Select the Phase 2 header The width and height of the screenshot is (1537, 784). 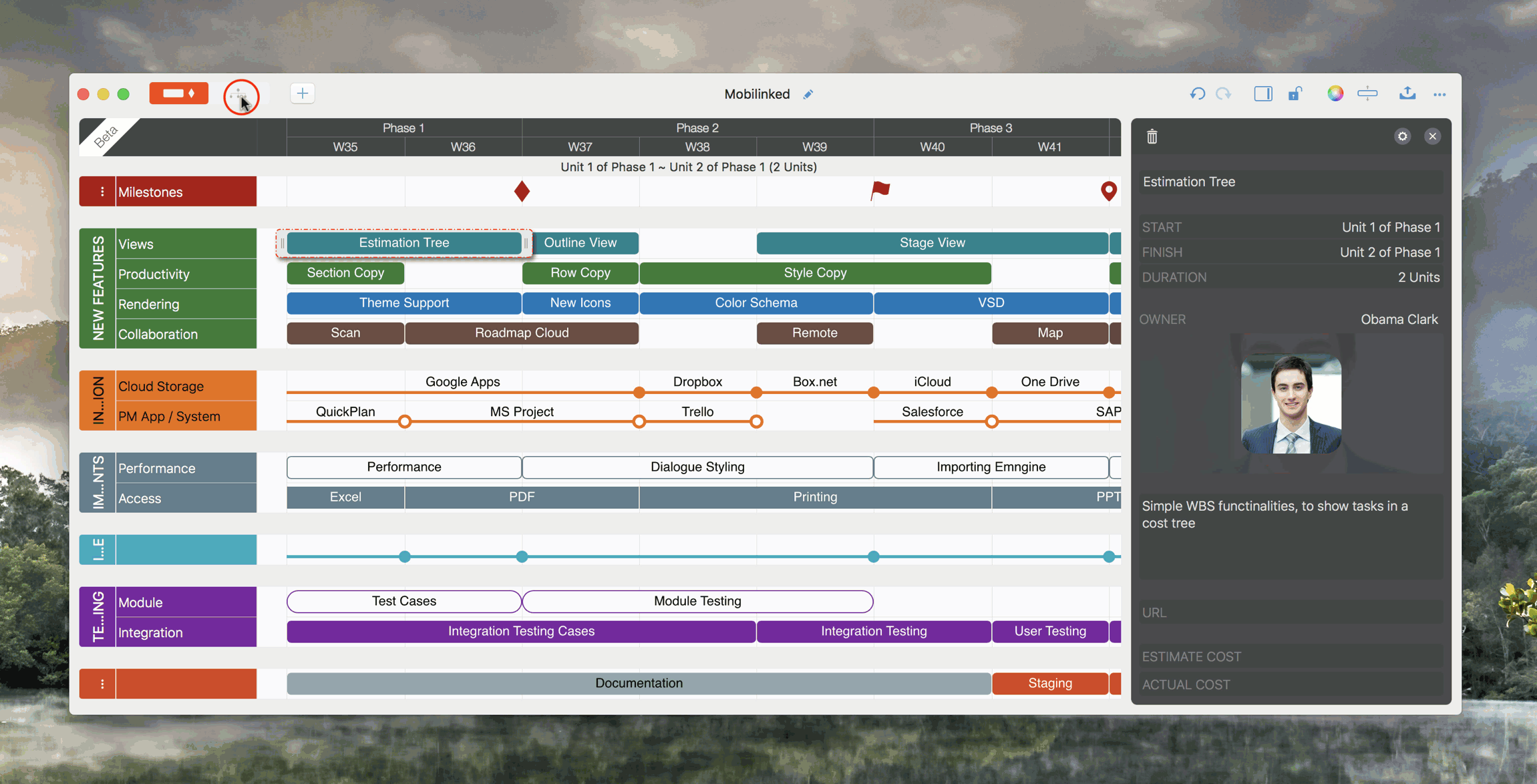697,128
